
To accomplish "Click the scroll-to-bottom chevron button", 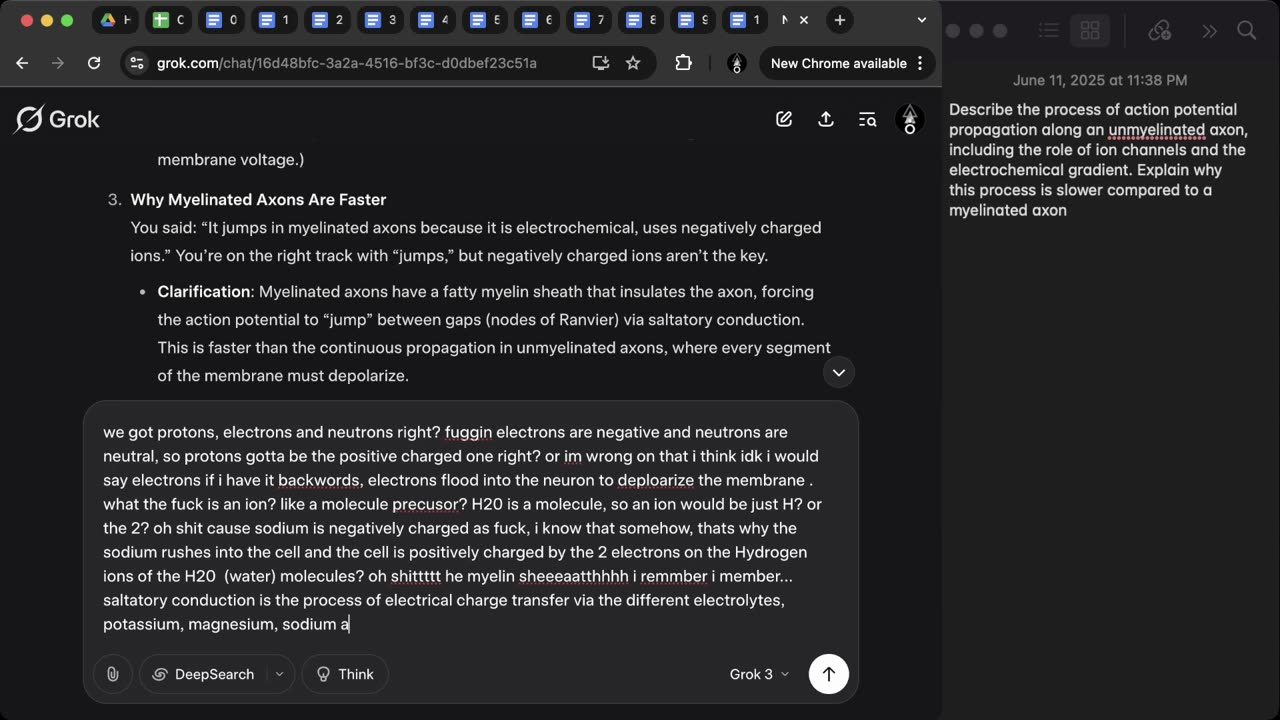I will click(839, 372).
